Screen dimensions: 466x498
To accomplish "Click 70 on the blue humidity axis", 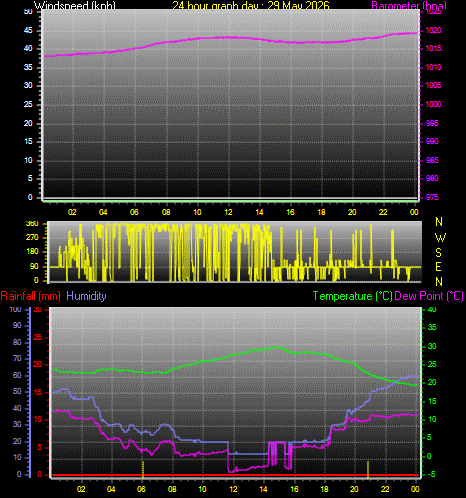I will pos(17,359).
